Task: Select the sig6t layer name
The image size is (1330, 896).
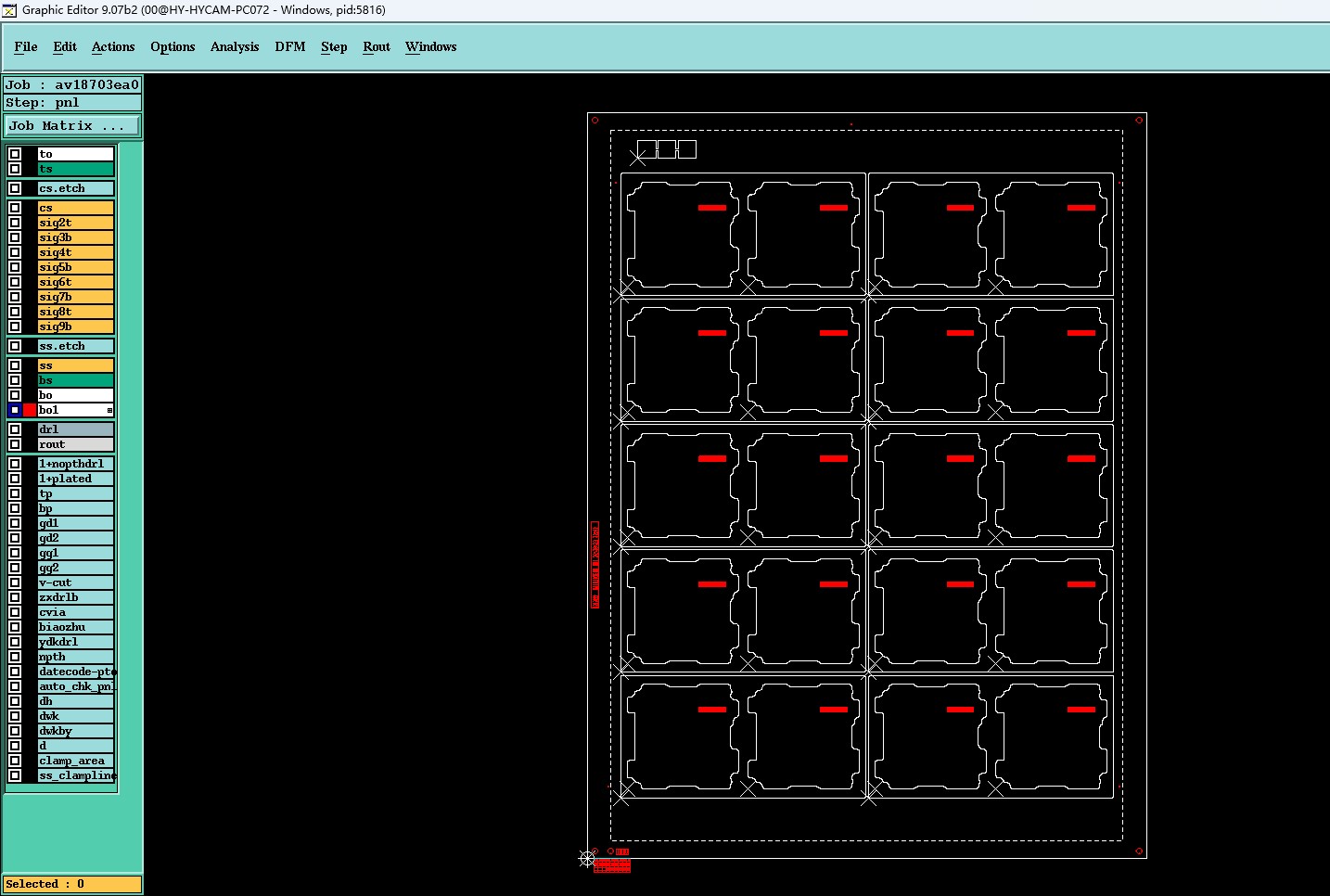Action: [75, 282]
